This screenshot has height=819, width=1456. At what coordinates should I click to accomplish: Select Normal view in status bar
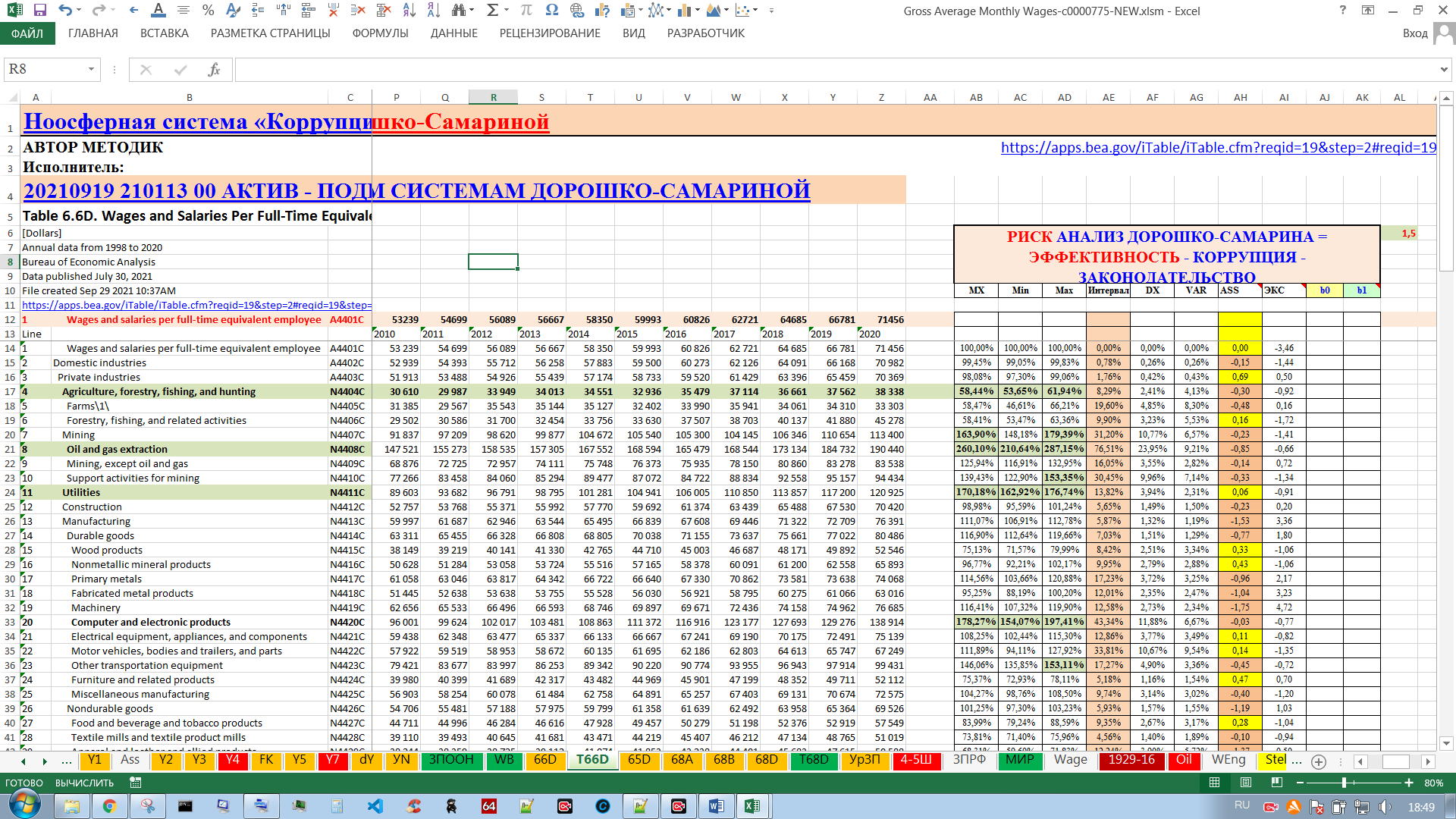pos(1214,783)
